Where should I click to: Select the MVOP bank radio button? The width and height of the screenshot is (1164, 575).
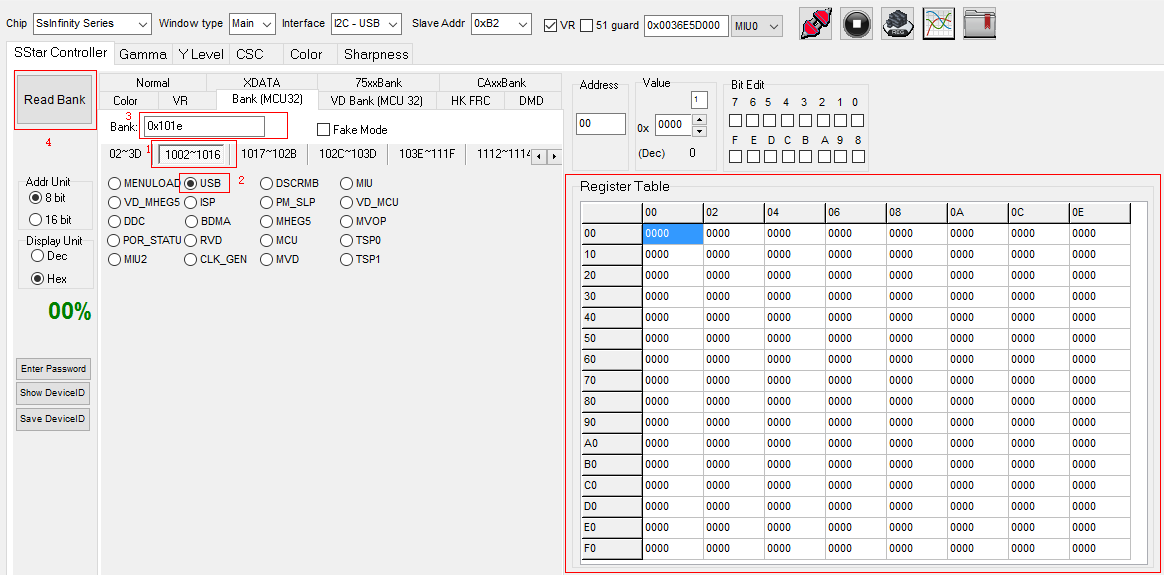coord(347,221)
